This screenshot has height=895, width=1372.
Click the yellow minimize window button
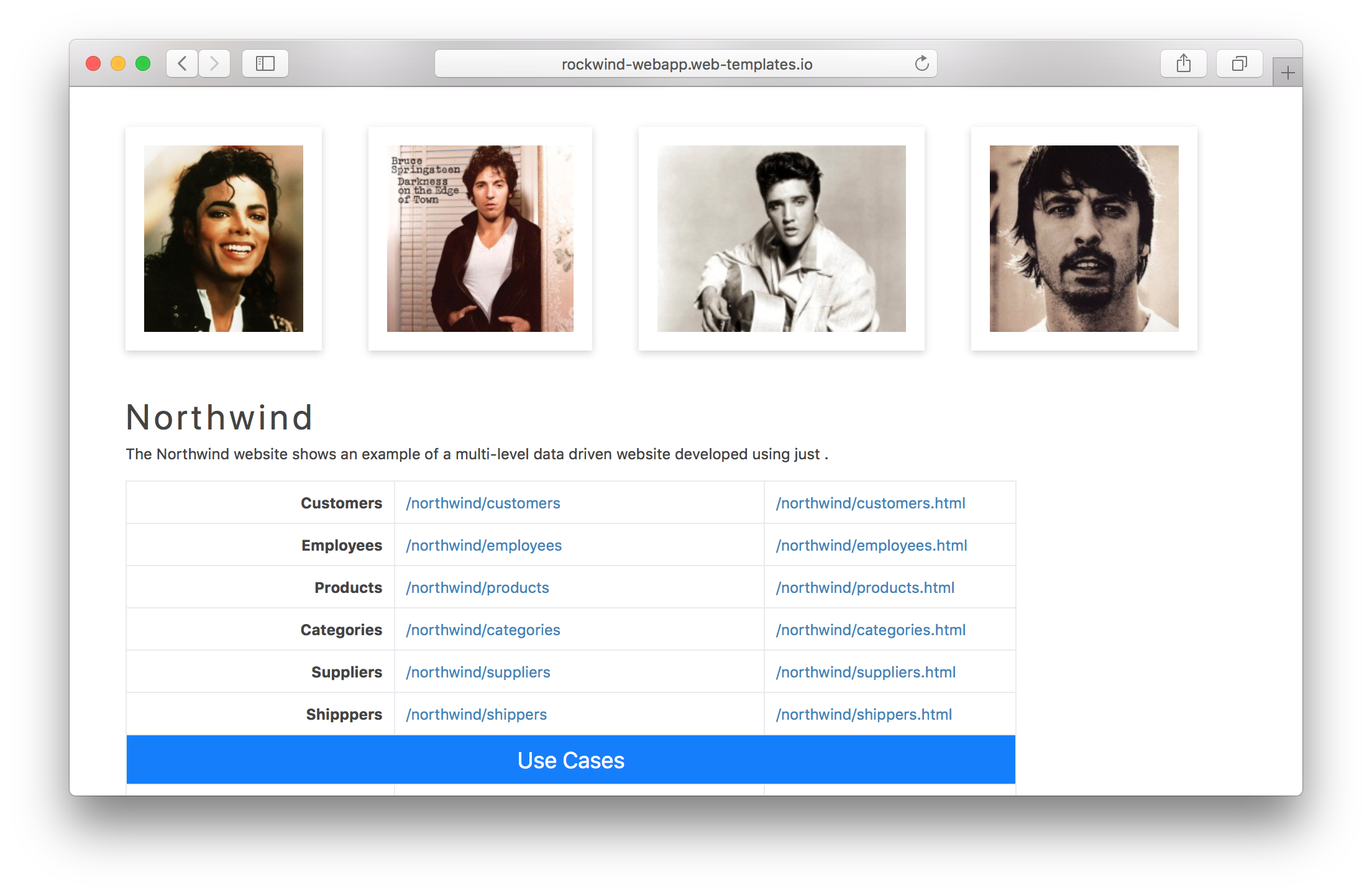pyautogui.click(x=118, y=63)
